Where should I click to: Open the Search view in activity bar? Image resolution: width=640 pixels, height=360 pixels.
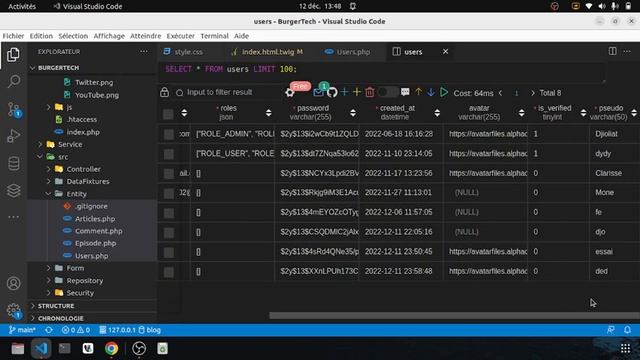click(13, 82)
